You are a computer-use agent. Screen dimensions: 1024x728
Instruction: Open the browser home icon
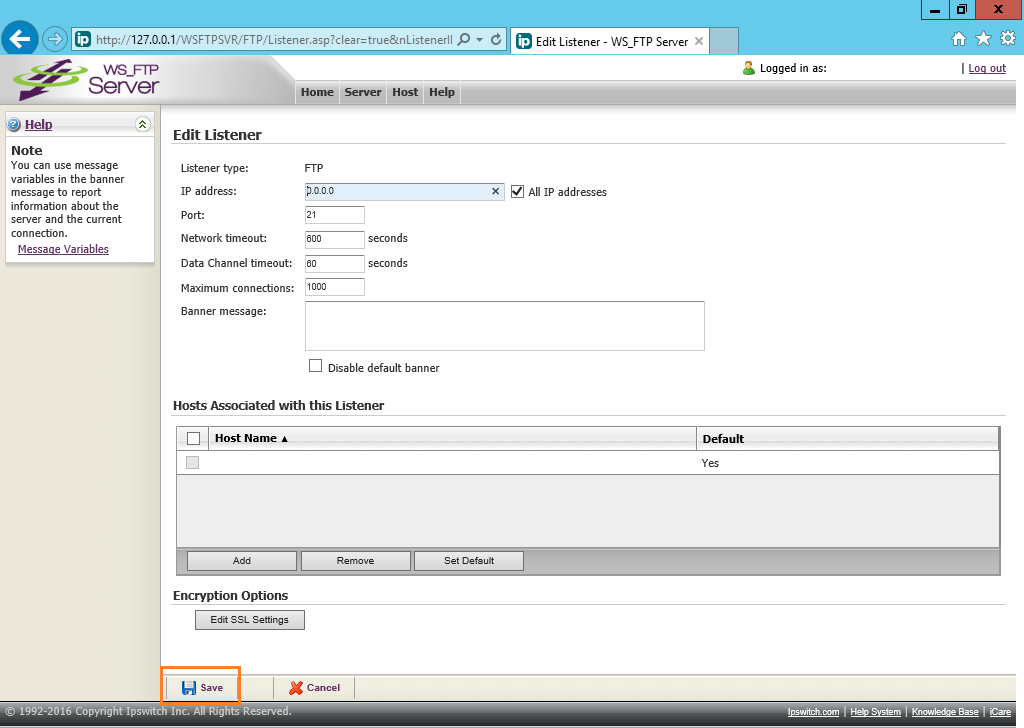[x=959, y=39]
